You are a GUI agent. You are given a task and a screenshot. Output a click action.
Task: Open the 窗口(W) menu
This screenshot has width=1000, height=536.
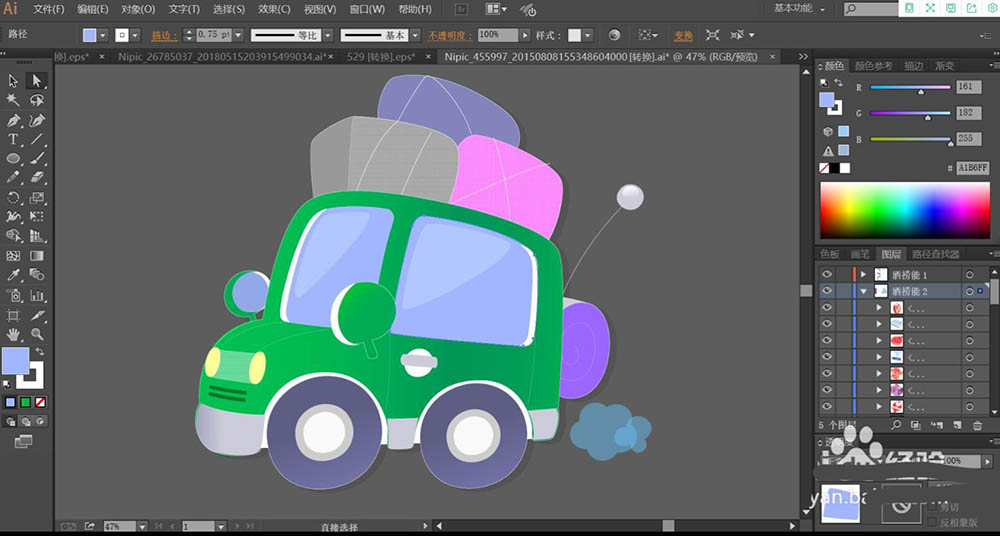(367, 10)
